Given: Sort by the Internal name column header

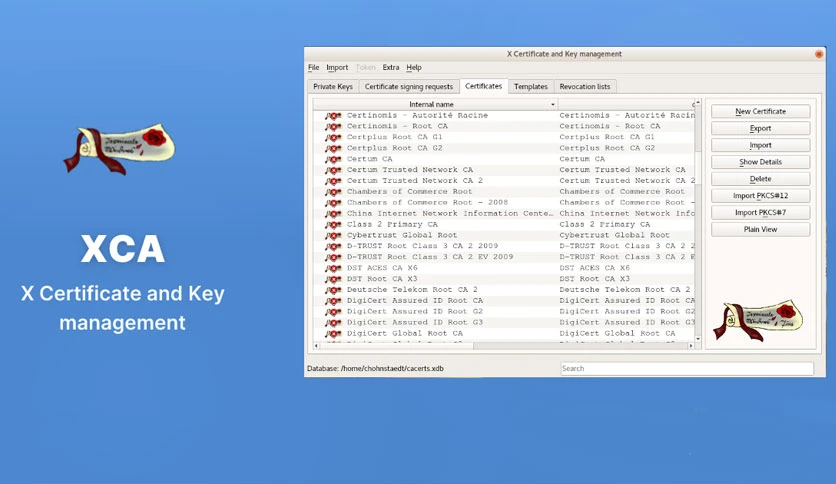Looking at the screenshot, I should click(435, 104).
